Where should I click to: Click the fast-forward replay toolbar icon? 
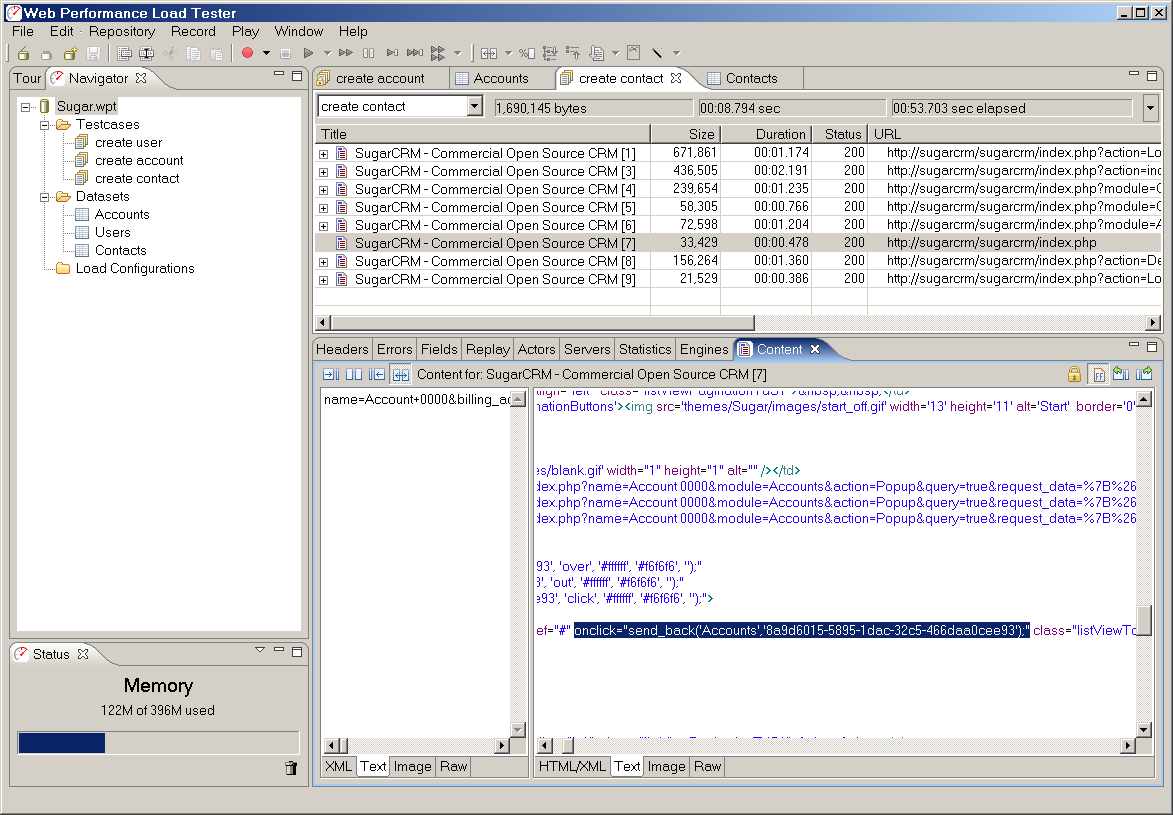[346, 53]
